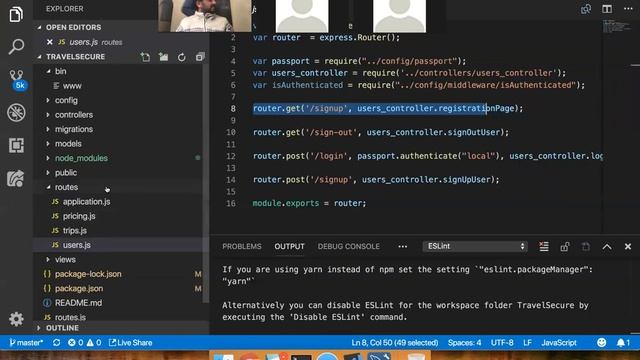Image resolution: width=640 pixels, height=360 pixels.
Task: Collapse all folders in explorer
Action: pos(200,57)
